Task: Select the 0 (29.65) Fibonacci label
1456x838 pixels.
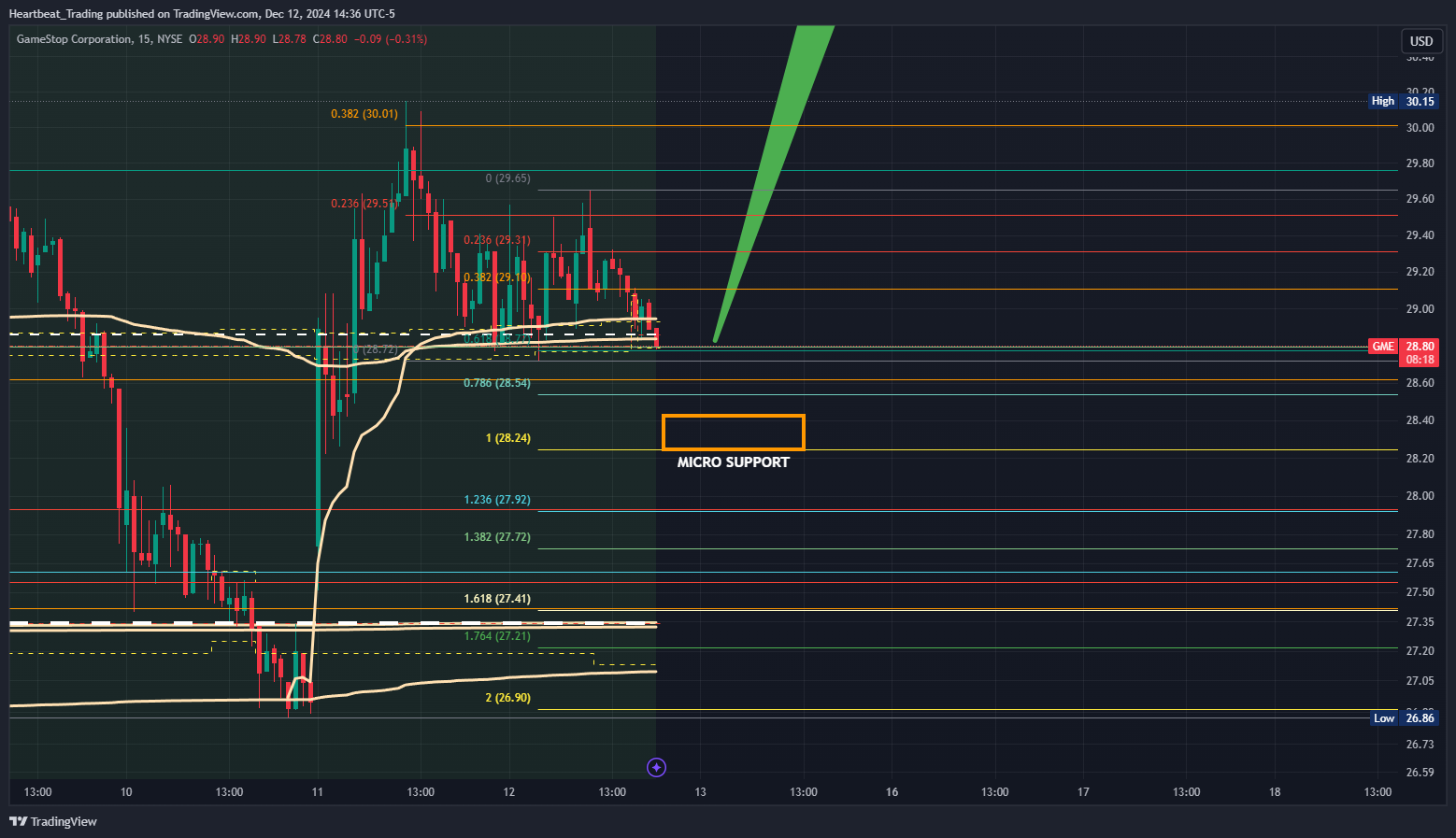Action: click(x=508, y=178)
